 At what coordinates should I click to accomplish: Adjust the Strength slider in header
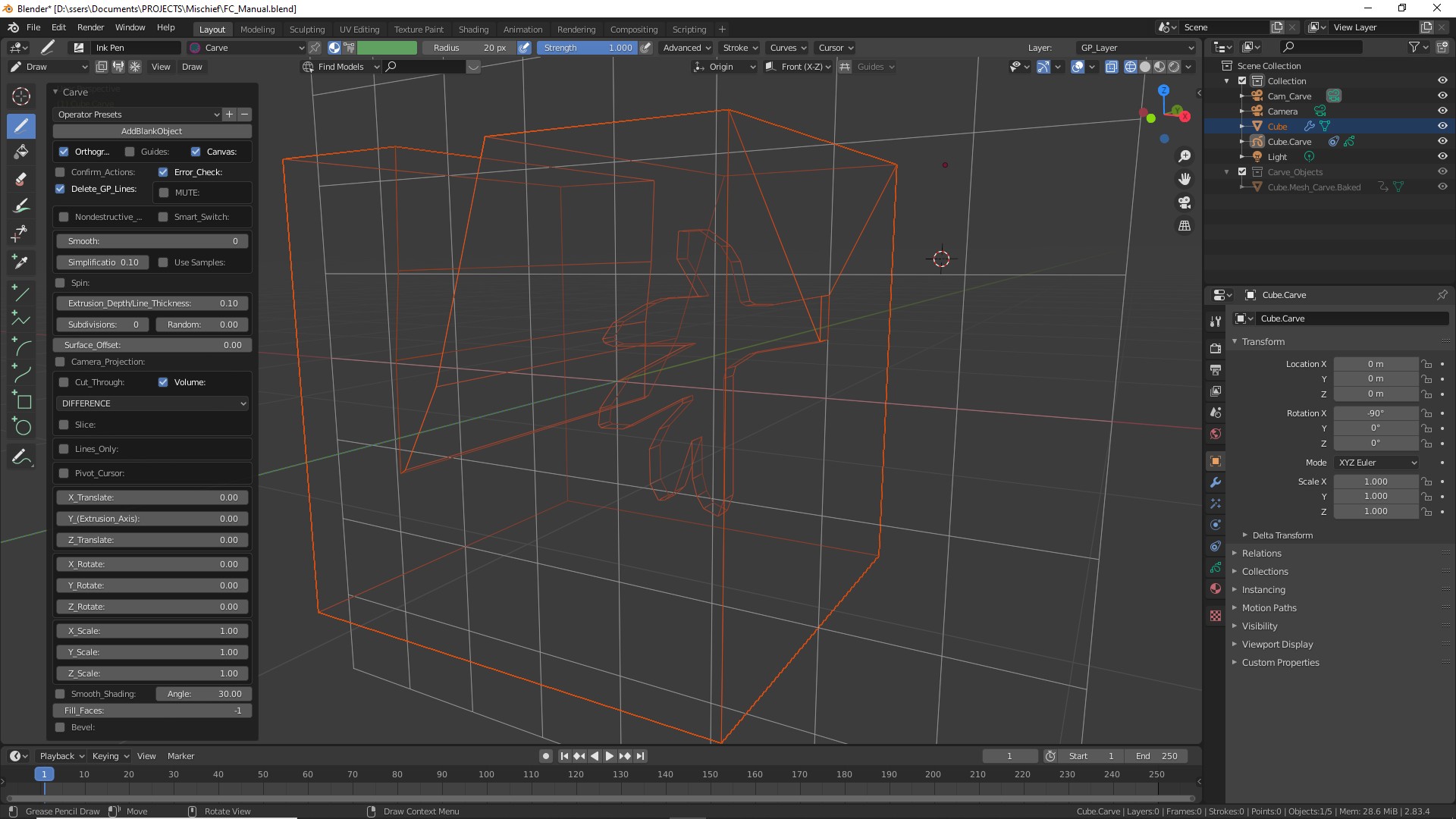click(587, 48)
